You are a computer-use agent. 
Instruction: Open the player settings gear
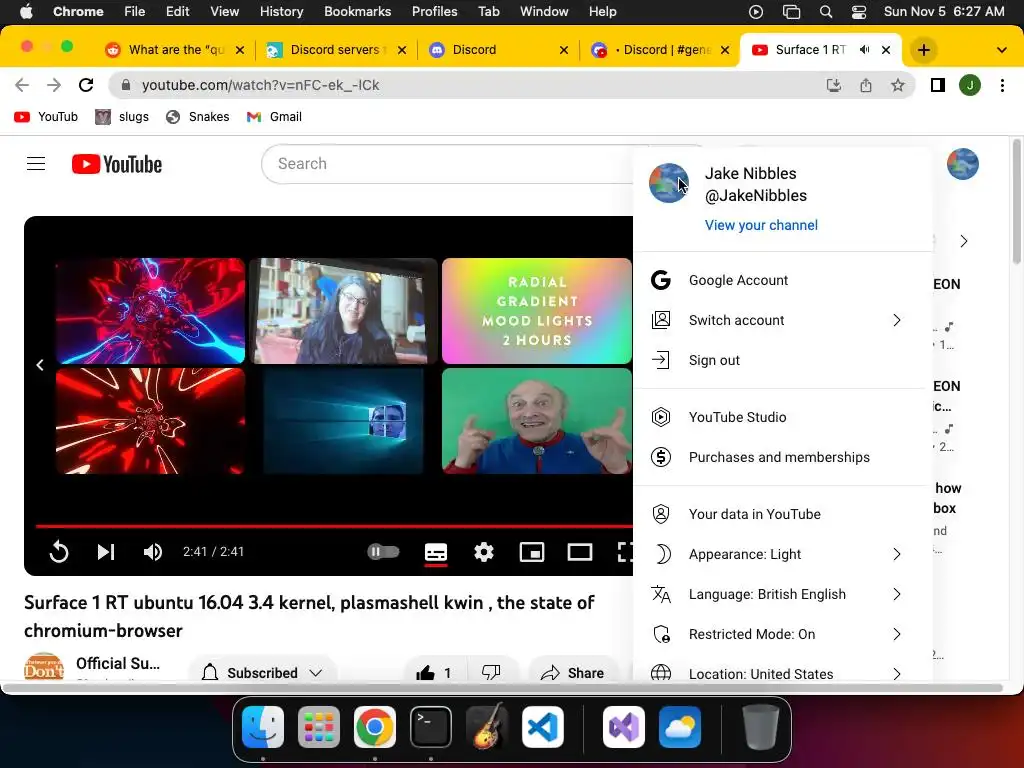pyautogui.click(x=484, y=552)
